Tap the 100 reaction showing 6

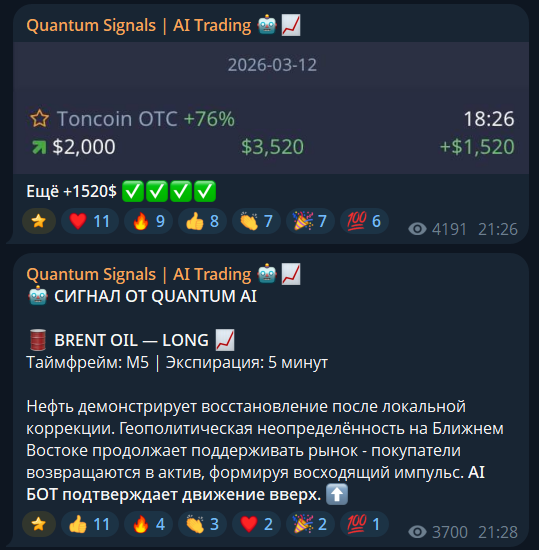click(x=364, y=221)
